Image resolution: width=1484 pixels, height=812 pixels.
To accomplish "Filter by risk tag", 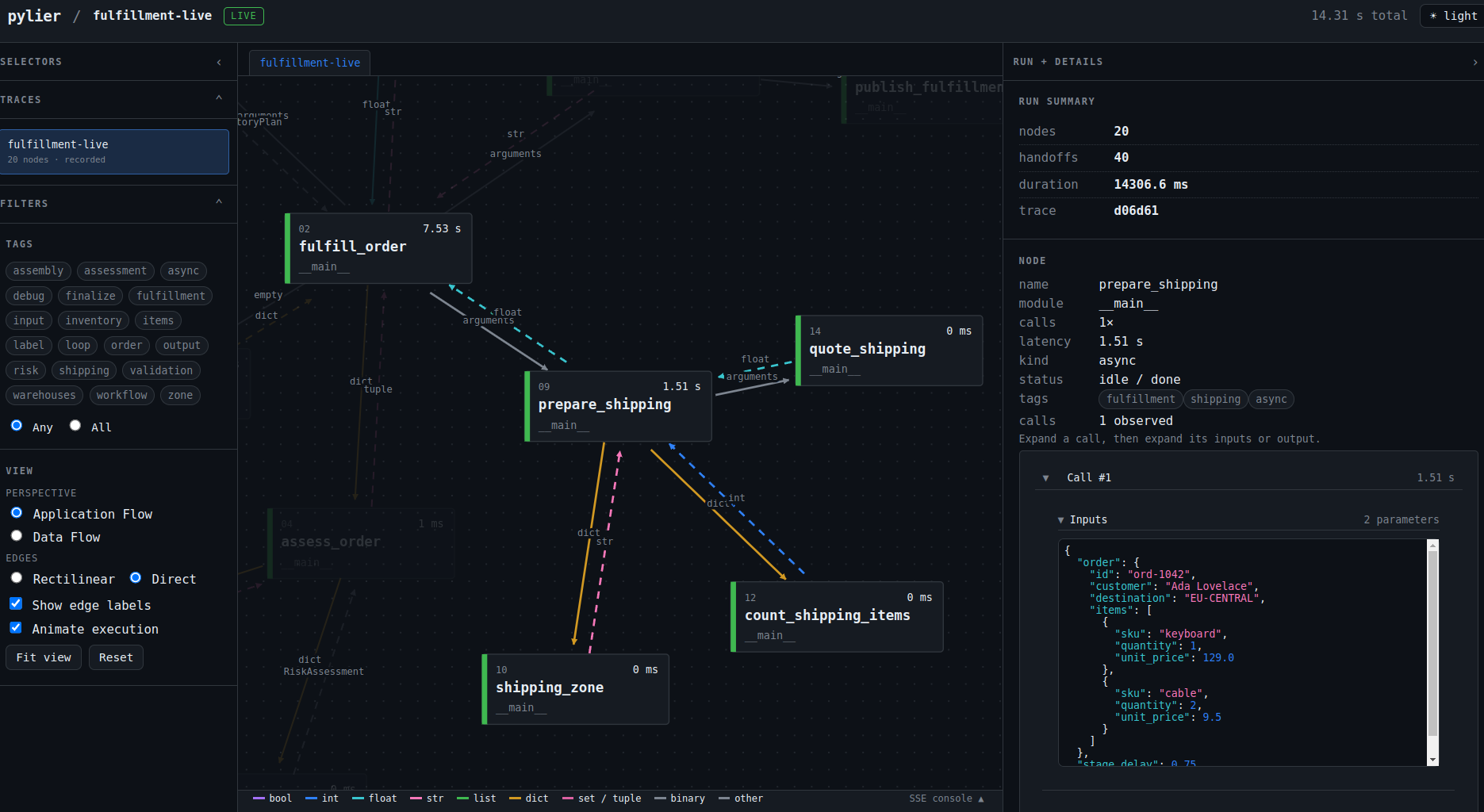I will pos(25,370).
